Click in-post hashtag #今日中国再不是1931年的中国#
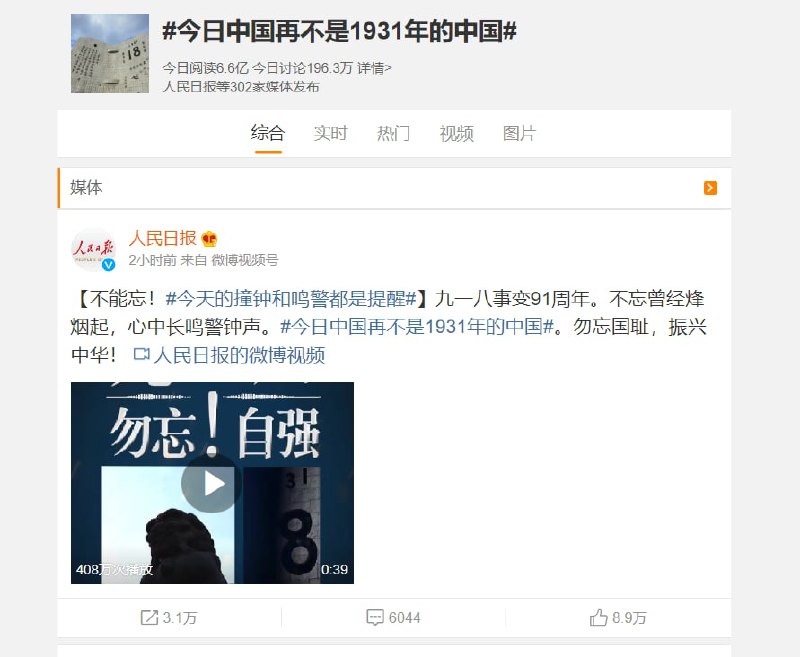The image size is (800, 657). (417, 326)
